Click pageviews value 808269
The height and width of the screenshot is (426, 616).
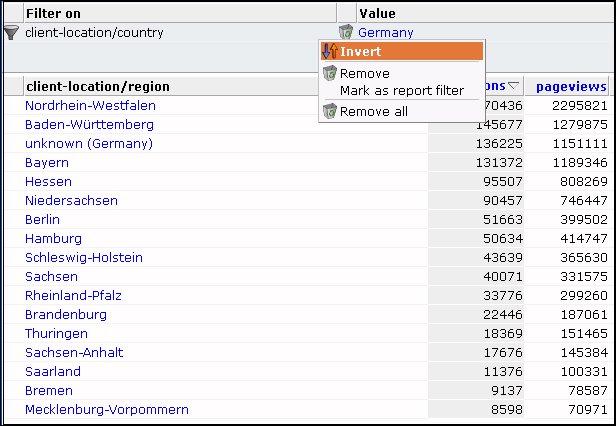click(584, 182)
